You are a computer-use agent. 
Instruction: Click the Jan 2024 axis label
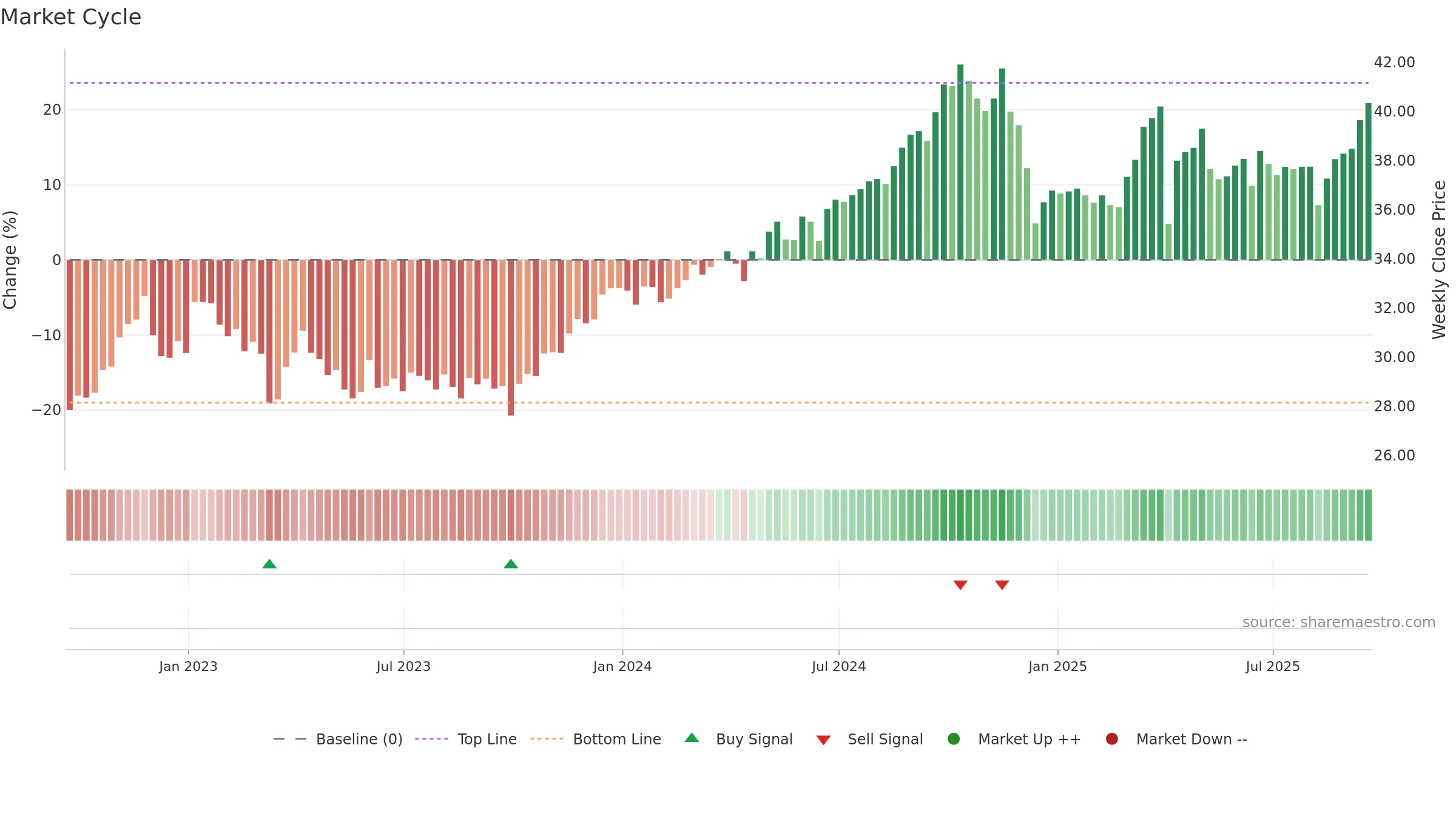(x=622, y=666)
